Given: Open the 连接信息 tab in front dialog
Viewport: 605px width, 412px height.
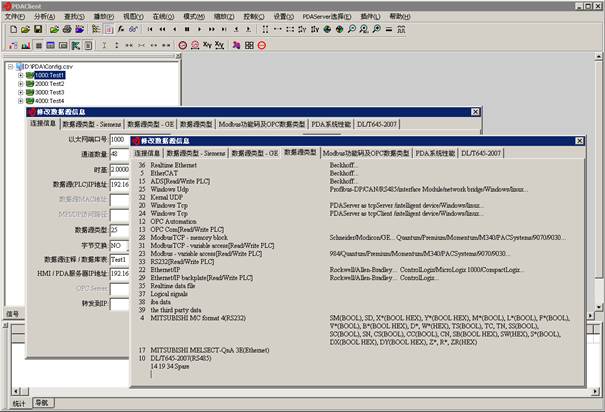Looking at the screenshot, I should pos(147,153).
